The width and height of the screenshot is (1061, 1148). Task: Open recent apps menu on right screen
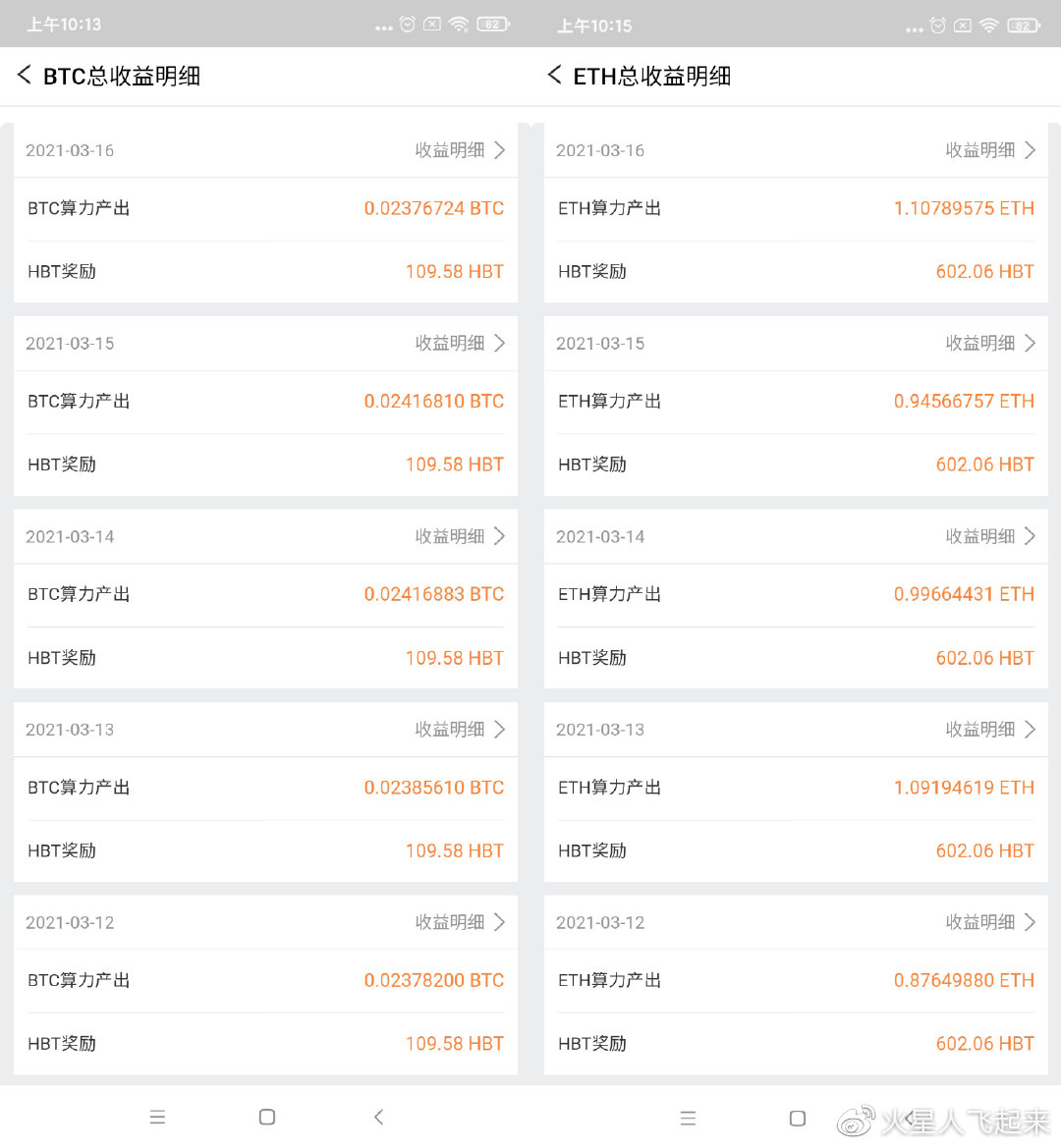(x=688, y=1118)
